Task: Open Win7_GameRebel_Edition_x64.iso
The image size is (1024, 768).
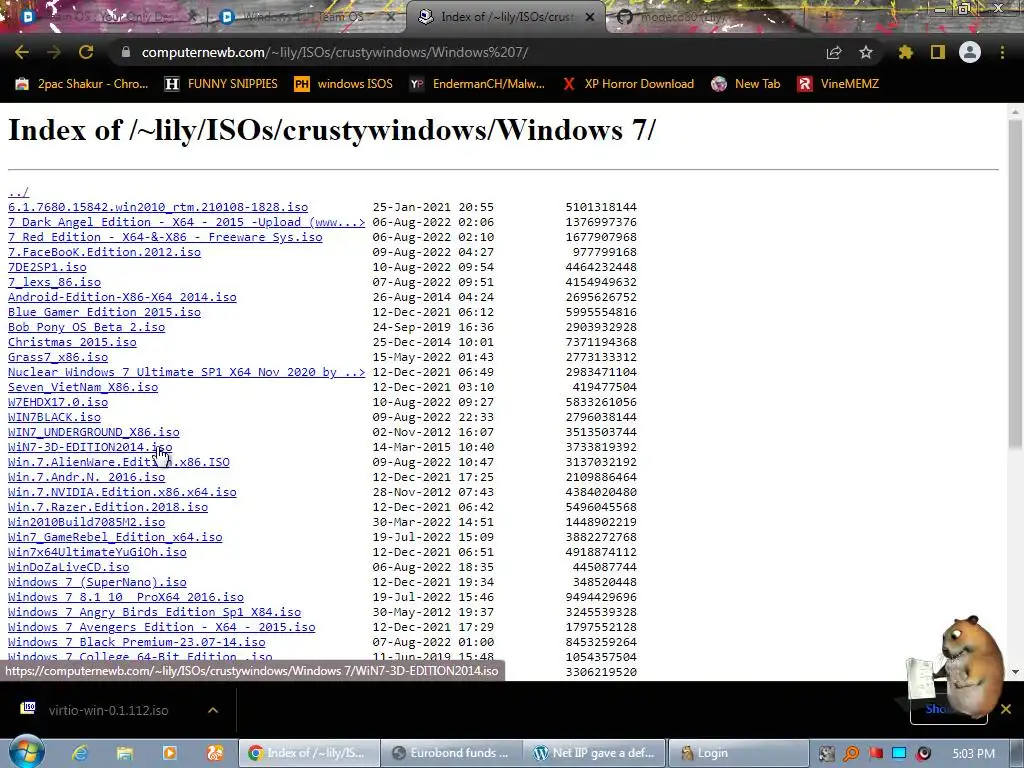Action: coord(115,537)
